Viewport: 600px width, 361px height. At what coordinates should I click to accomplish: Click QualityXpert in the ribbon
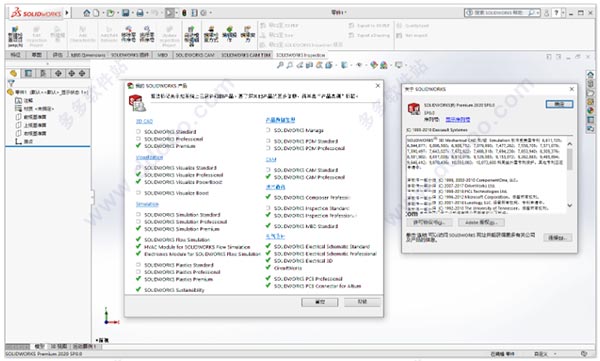(412, 26)
